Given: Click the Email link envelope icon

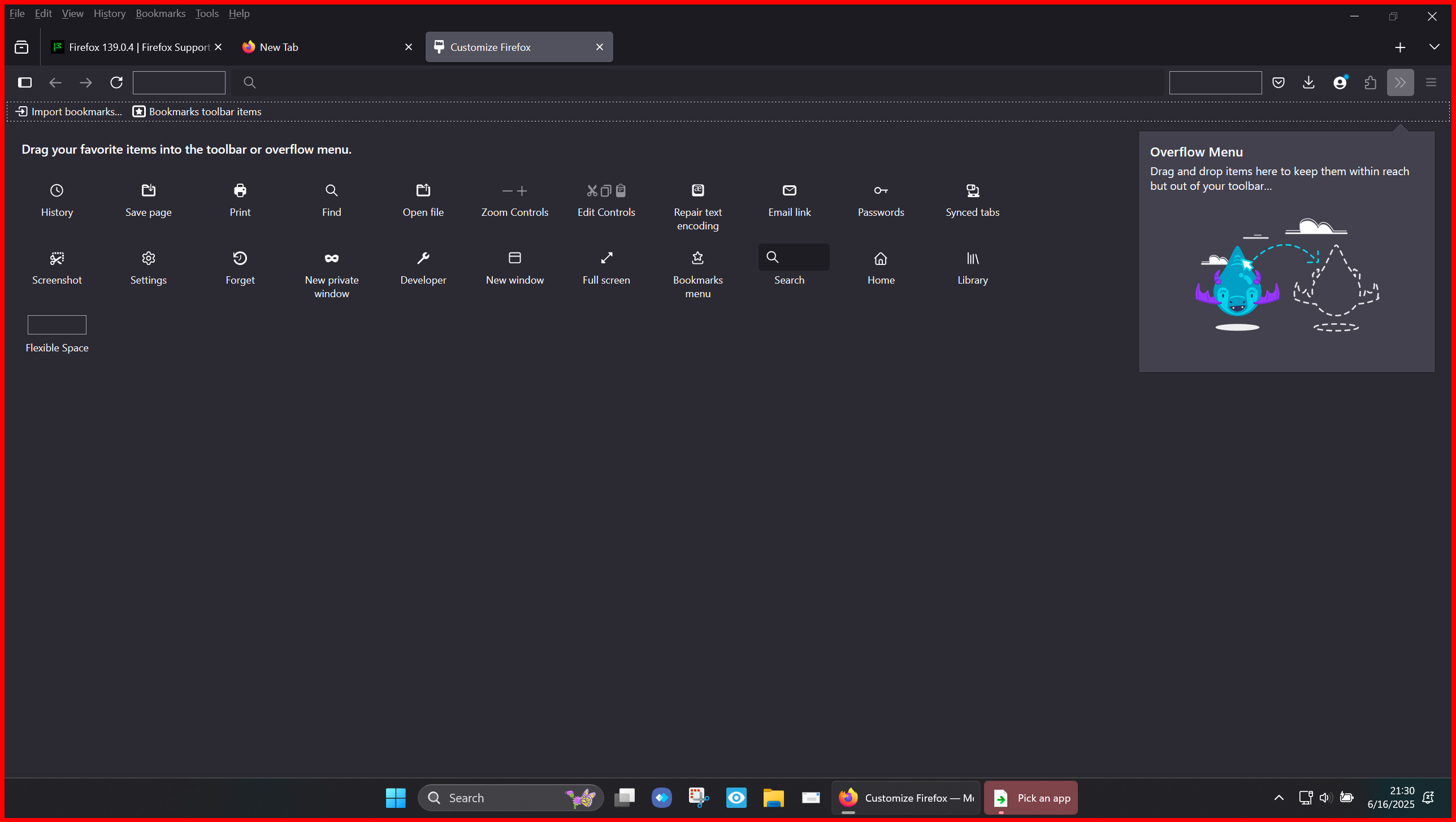Looking at the screenshot, I should coord(789,190).
